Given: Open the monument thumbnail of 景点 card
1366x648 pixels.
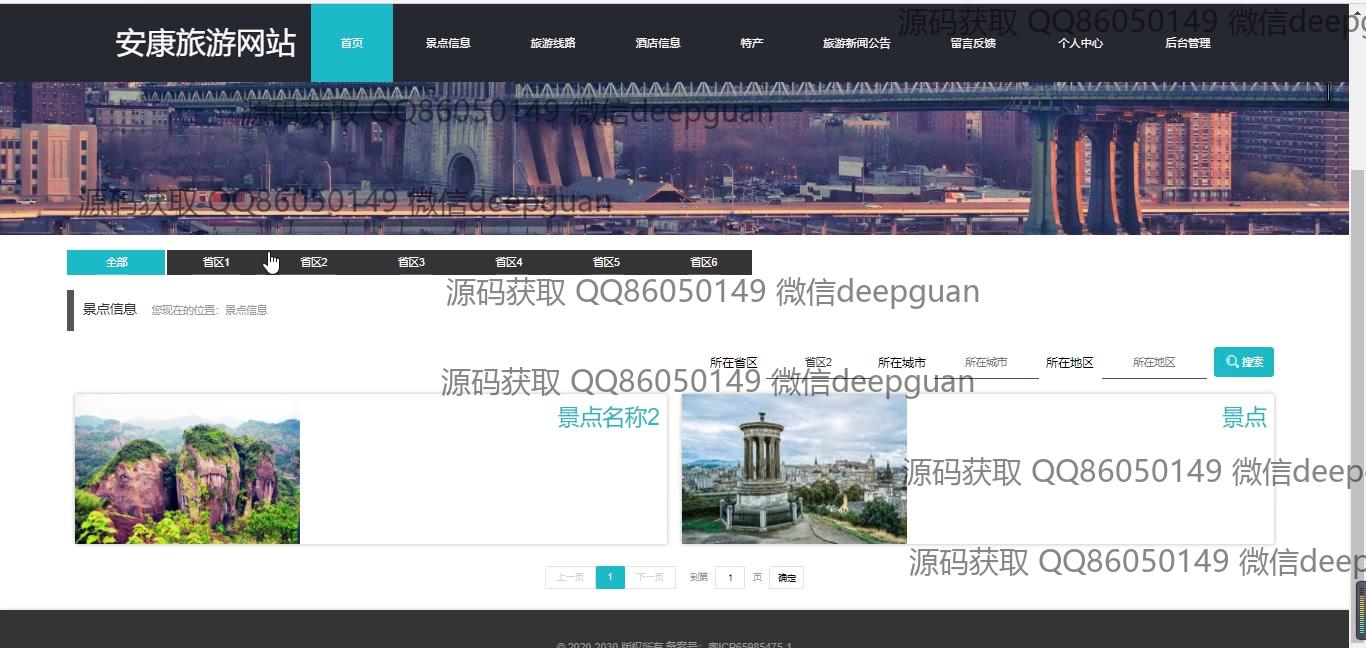Looking at the screenshot, I should pos(794,469).
